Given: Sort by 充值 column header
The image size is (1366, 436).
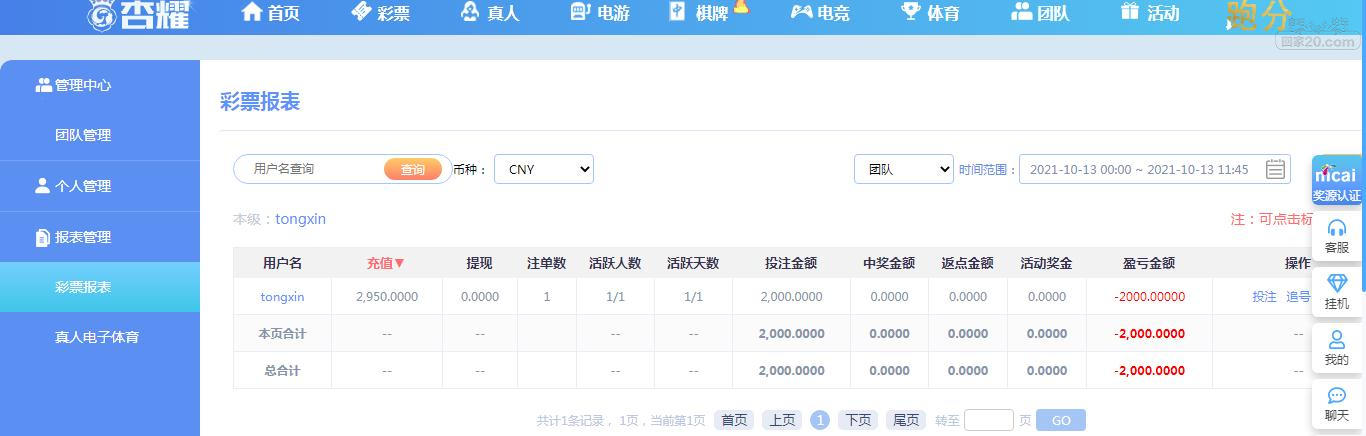Looking at the screenshot, I should pos(386,263).
